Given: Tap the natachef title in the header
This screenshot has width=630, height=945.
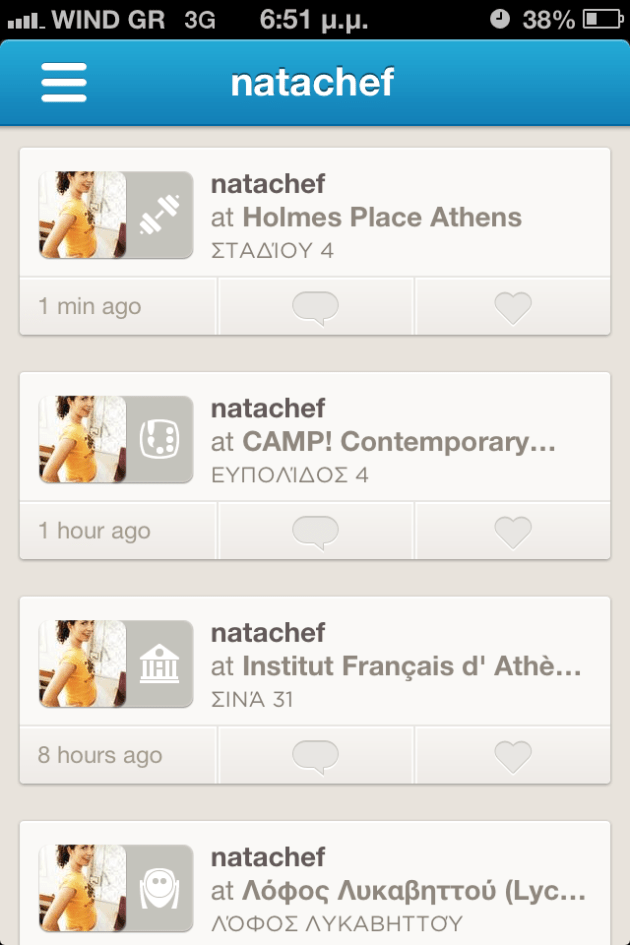Looking at the screenshot, I should pyautogui.click(x=313, y=83).
